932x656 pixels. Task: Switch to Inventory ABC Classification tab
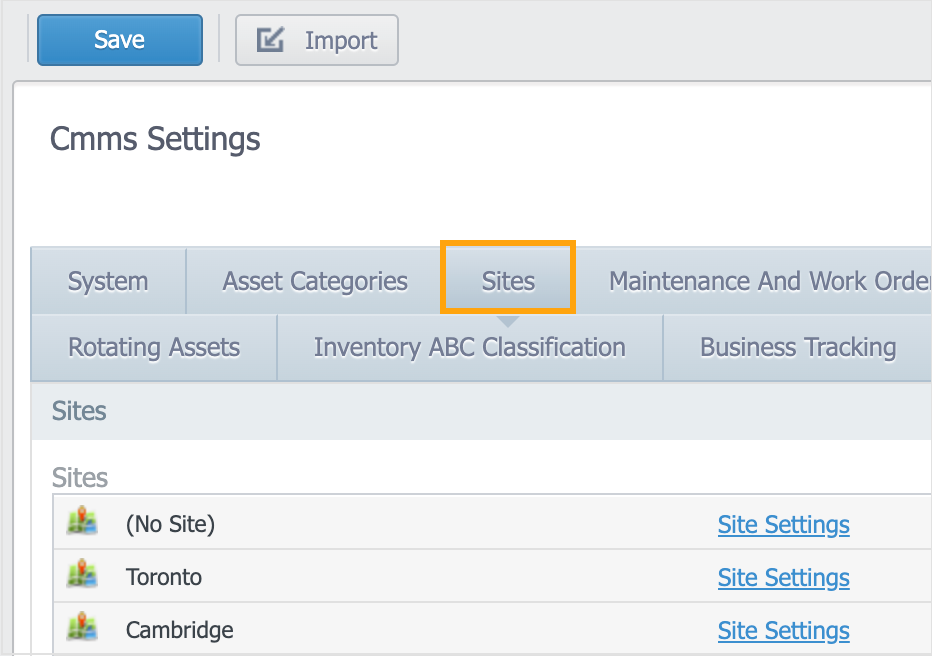coord(469,348)
